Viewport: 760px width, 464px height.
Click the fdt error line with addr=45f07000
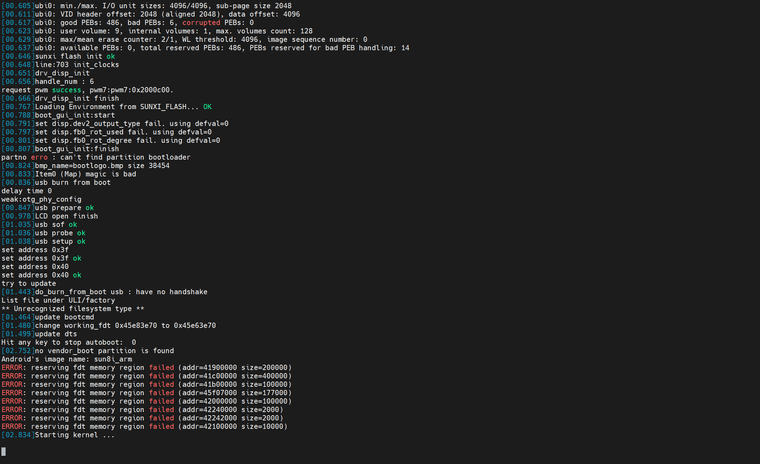145,393
